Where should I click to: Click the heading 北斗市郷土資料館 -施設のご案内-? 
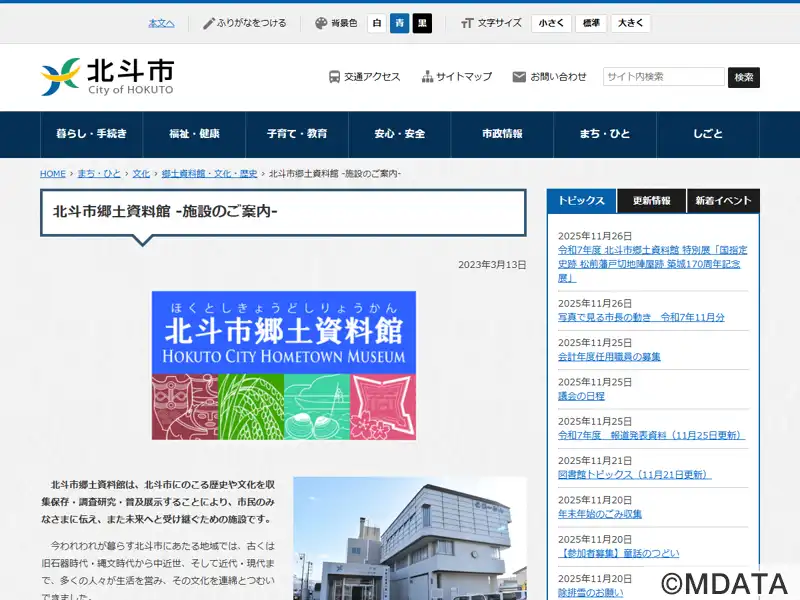pyautogui.click(x=165, y=211)
